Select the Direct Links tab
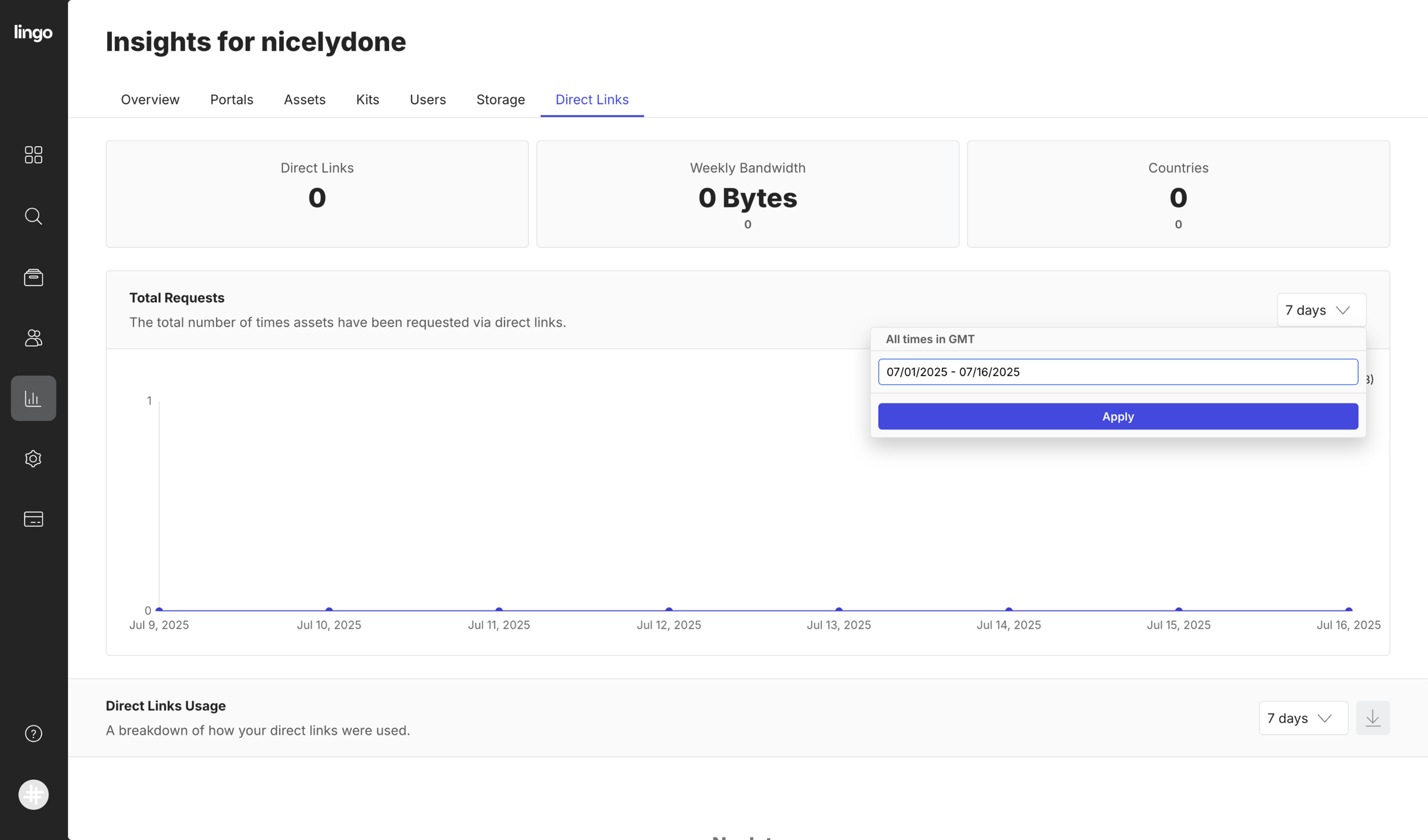 pos(592,99)
